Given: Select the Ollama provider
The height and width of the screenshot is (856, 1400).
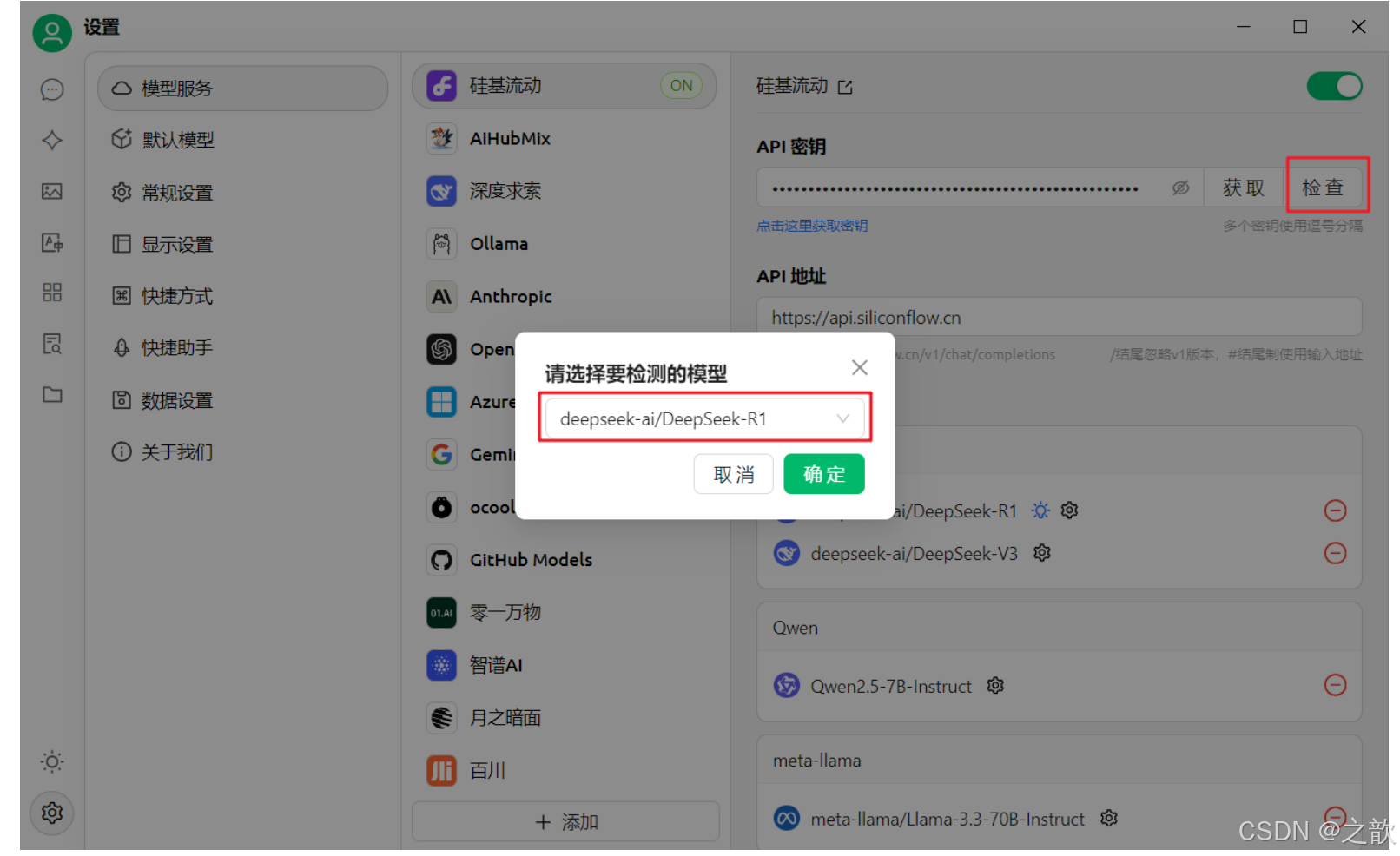Looking at the screenshot, I should 565,244.
